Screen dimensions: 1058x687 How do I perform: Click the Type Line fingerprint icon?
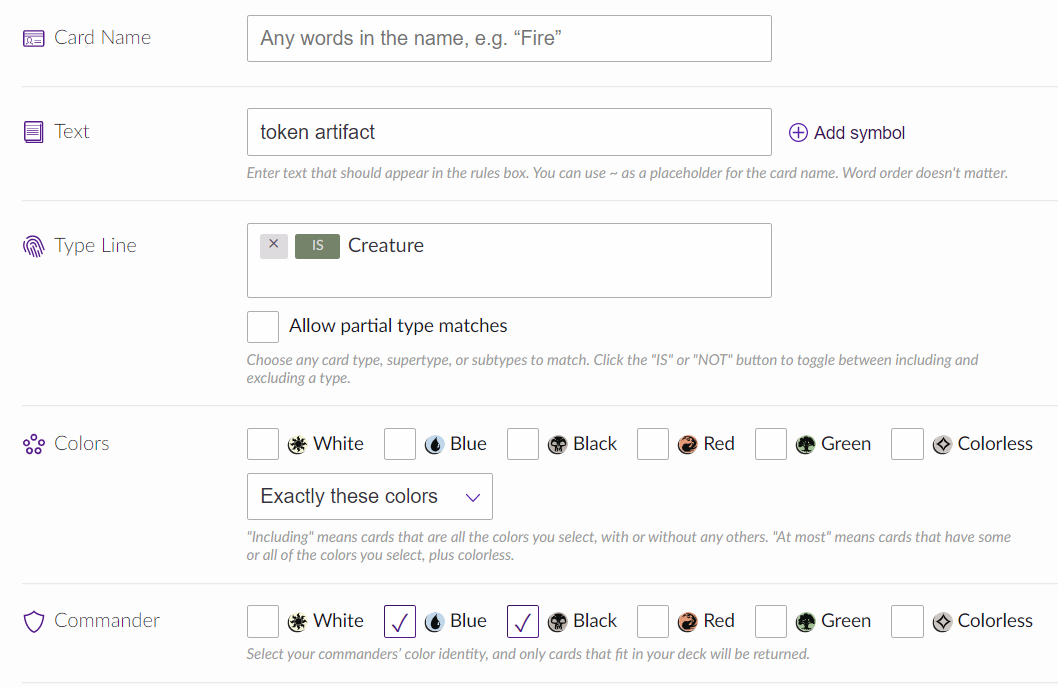[34, 246]
